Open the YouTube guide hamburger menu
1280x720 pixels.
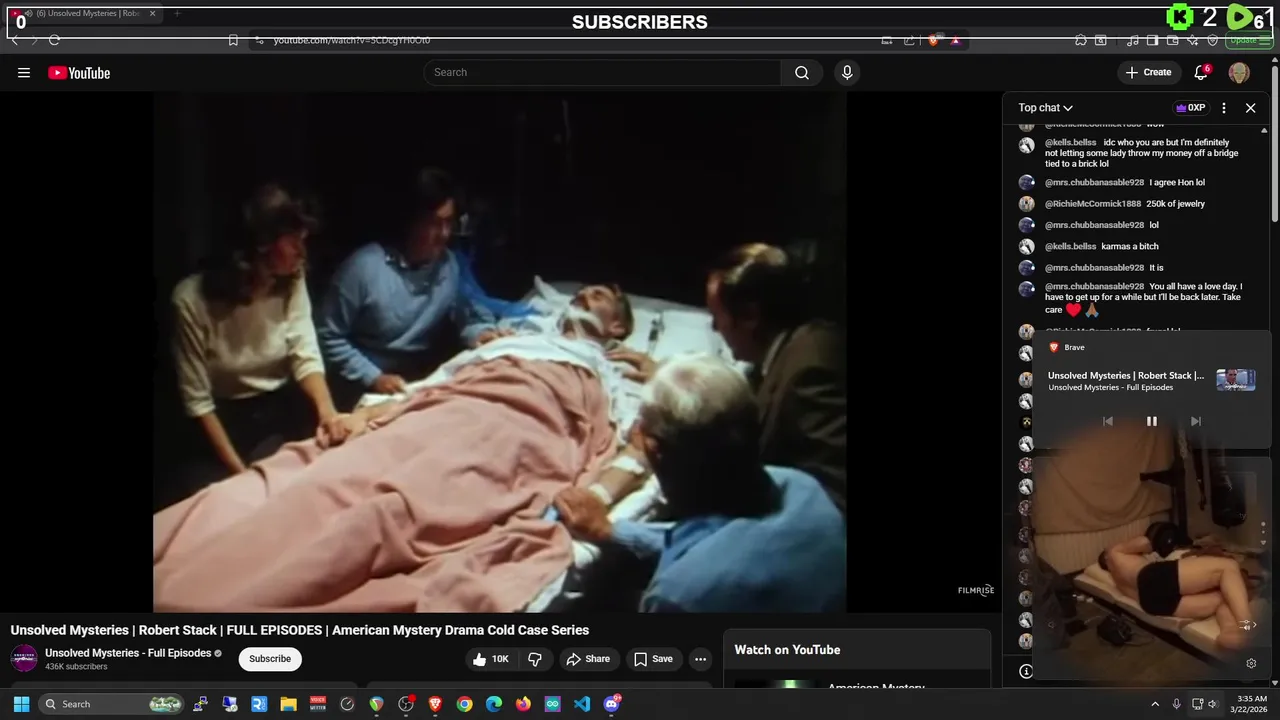[x=24, y=72]
